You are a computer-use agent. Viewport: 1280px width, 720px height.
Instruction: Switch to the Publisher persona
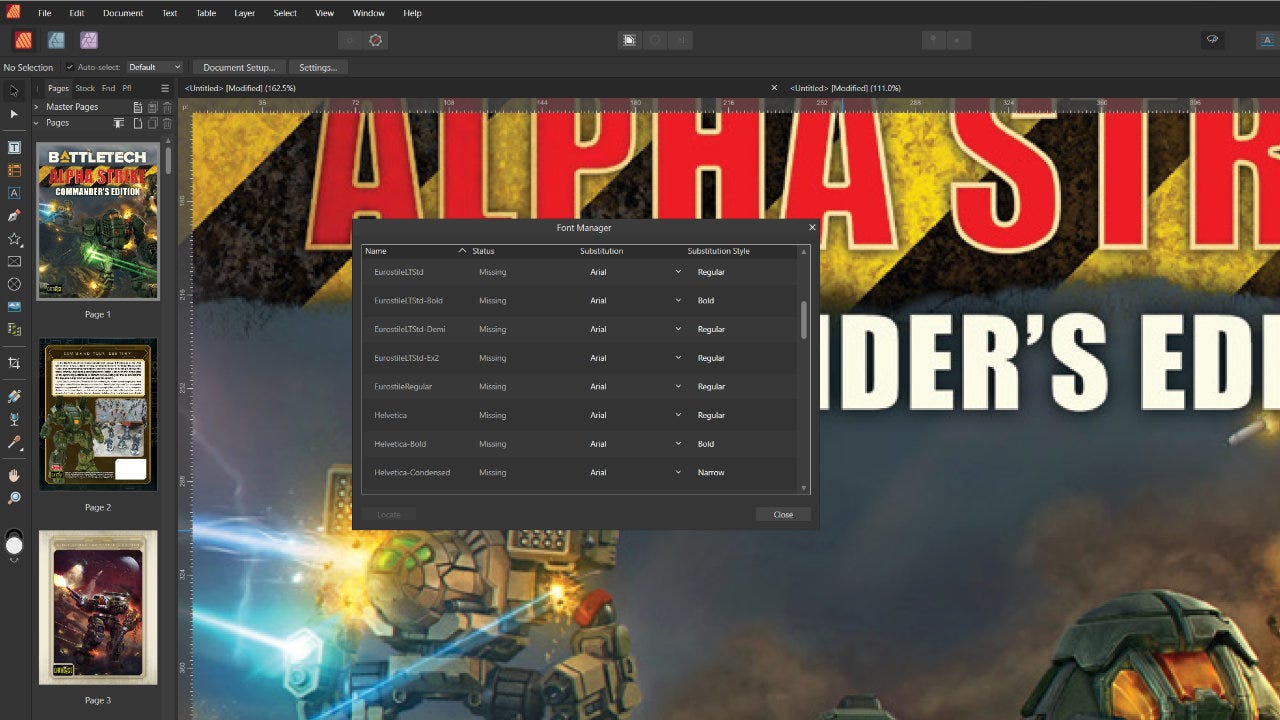tap(22, 40)
